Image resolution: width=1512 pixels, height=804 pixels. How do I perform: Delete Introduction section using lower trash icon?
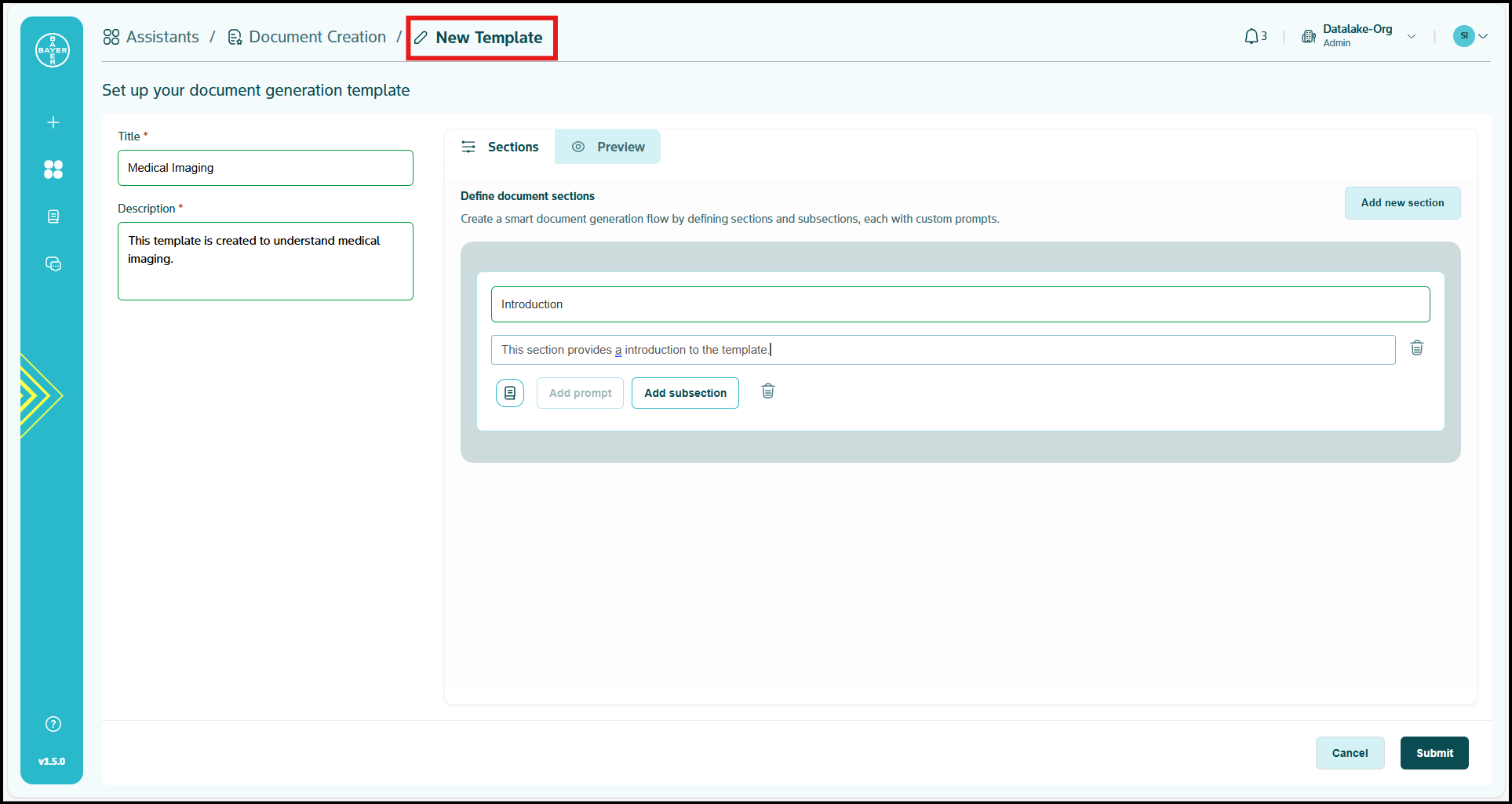767,391
